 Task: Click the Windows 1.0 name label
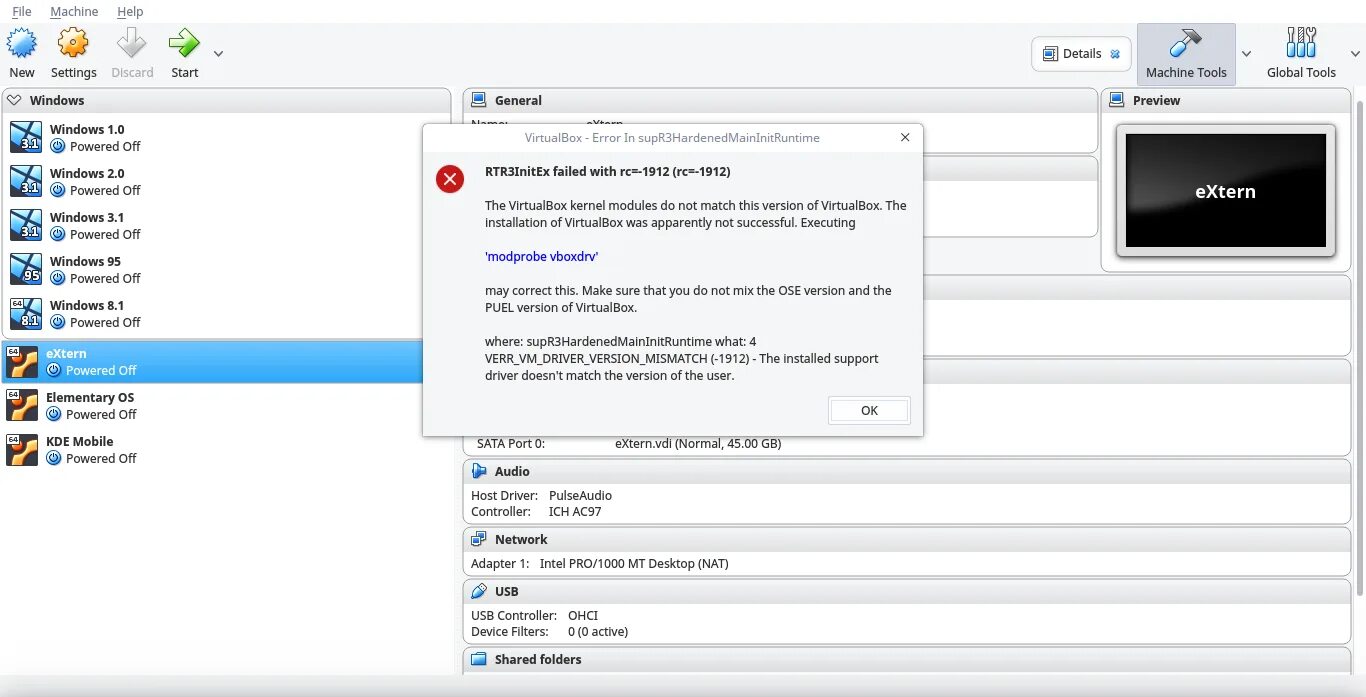[x=87, y=129]
